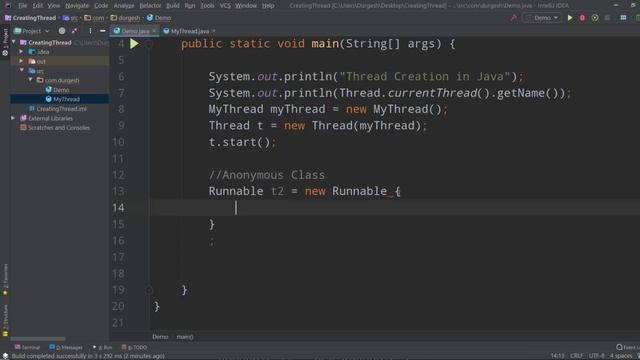The width and height of the screenshot is (640, 360).
Task: Open the Run tool window
Action: pos(102,347)
